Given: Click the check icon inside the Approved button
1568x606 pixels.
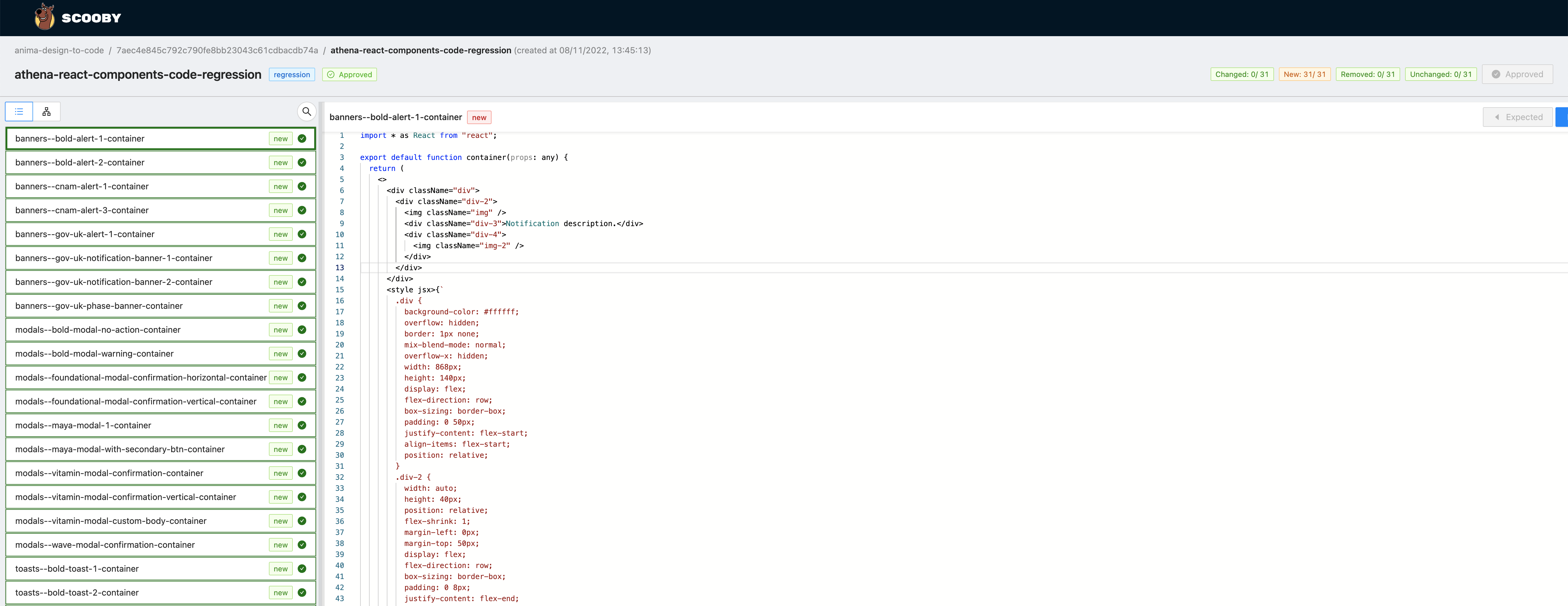Looking at the screenshot, I should point(1495,74).
